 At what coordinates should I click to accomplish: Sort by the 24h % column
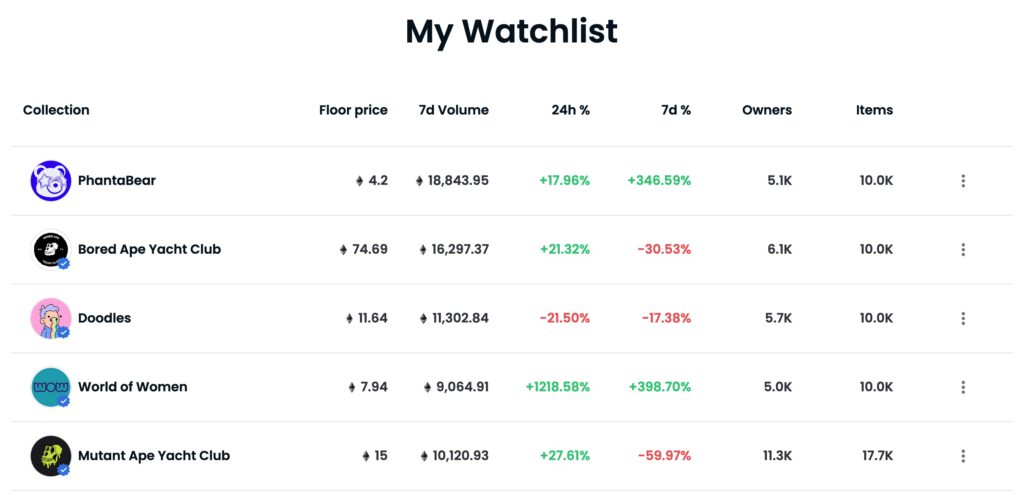[570, 110]
